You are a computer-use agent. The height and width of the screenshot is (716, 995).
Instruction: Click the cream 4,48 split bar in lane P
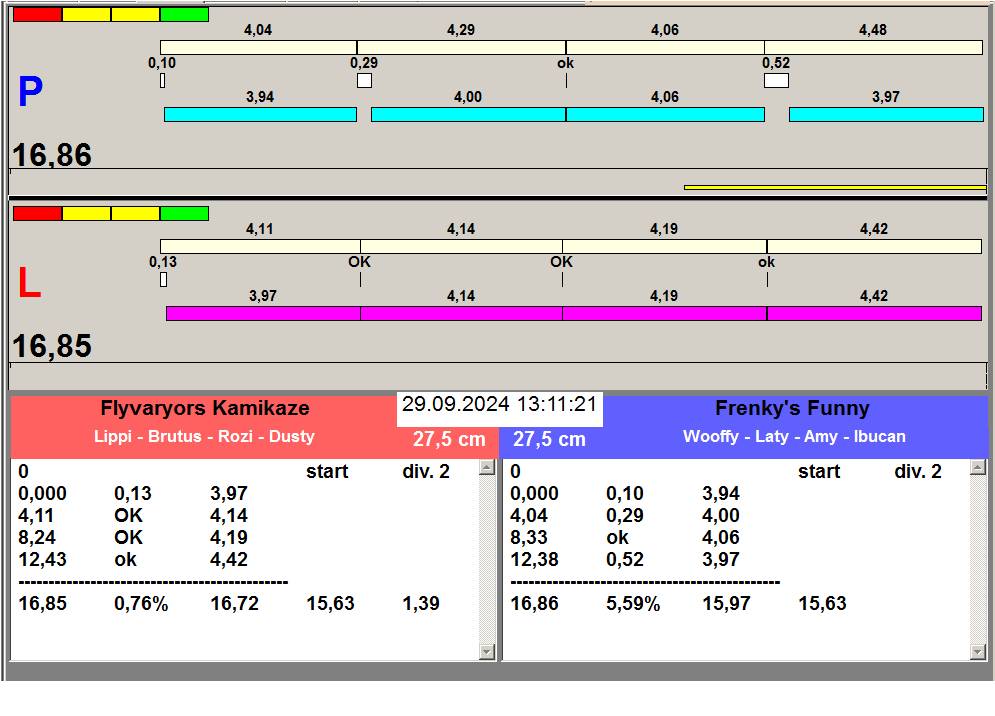tap(873, 47)
